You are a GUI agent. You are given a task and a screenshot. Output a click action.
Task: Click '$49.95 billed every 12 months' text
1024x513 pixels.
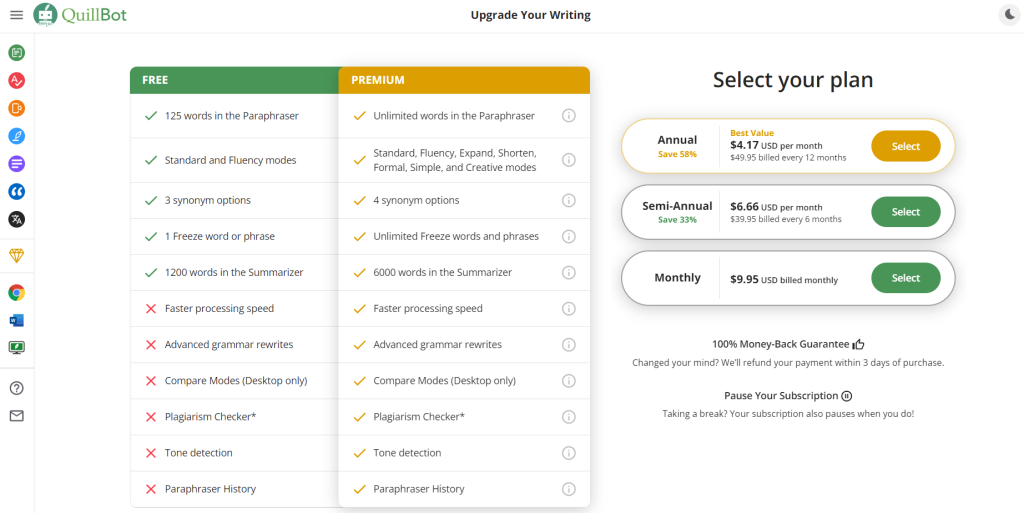788,157
